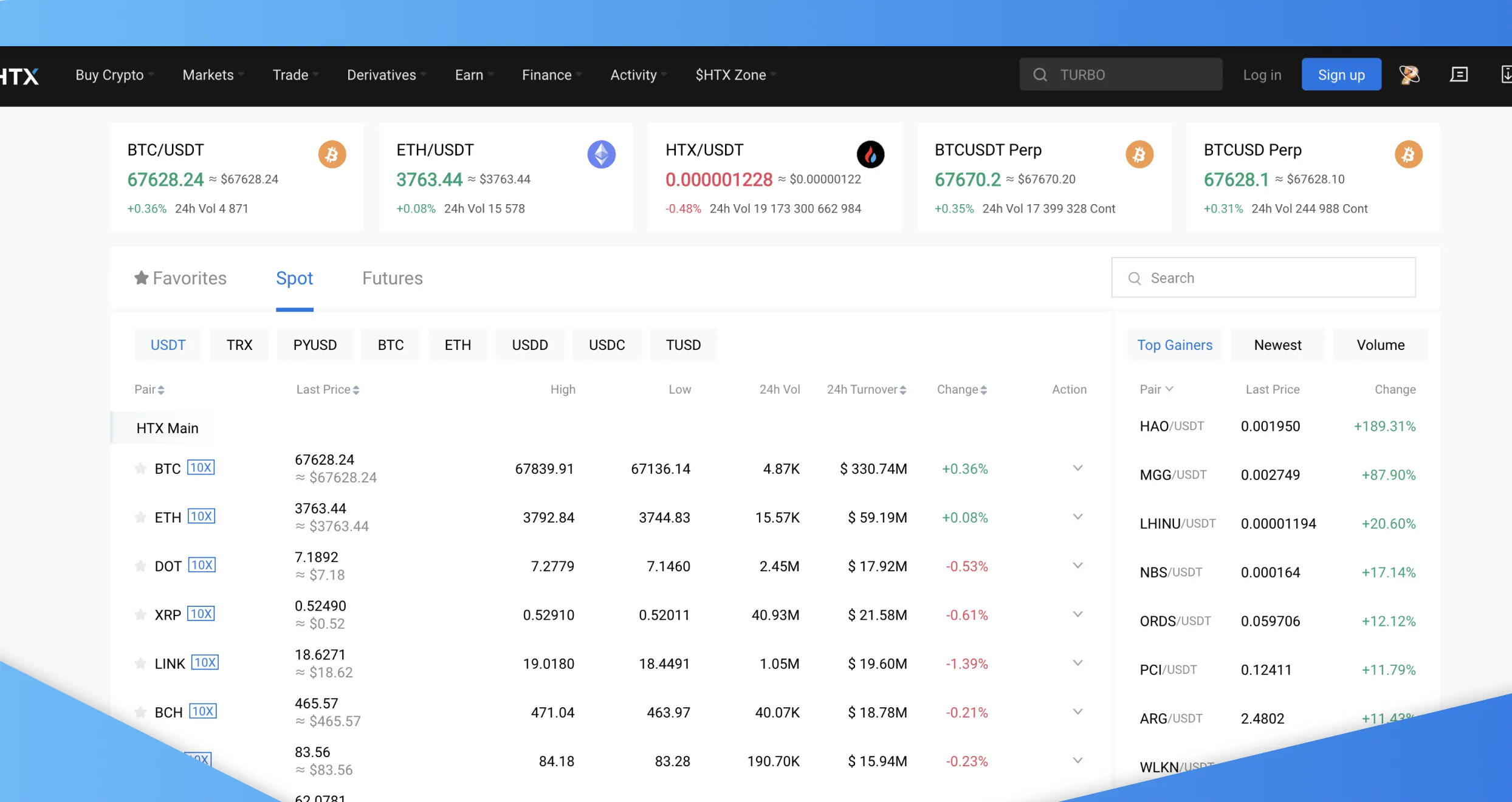Screen dimensions: 1512x802
Task: Click the avatar mascot icon near Sign up
Action: pyautogui.click(x=1409, y=75)
